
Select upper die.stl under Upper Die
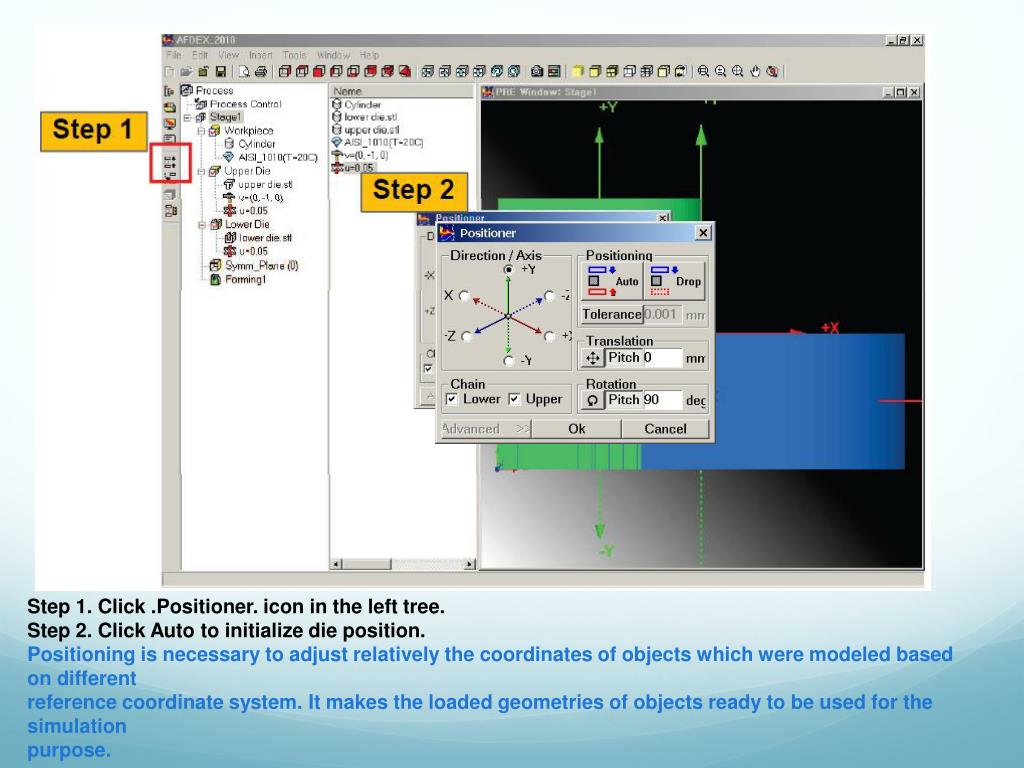coord(265,185)
